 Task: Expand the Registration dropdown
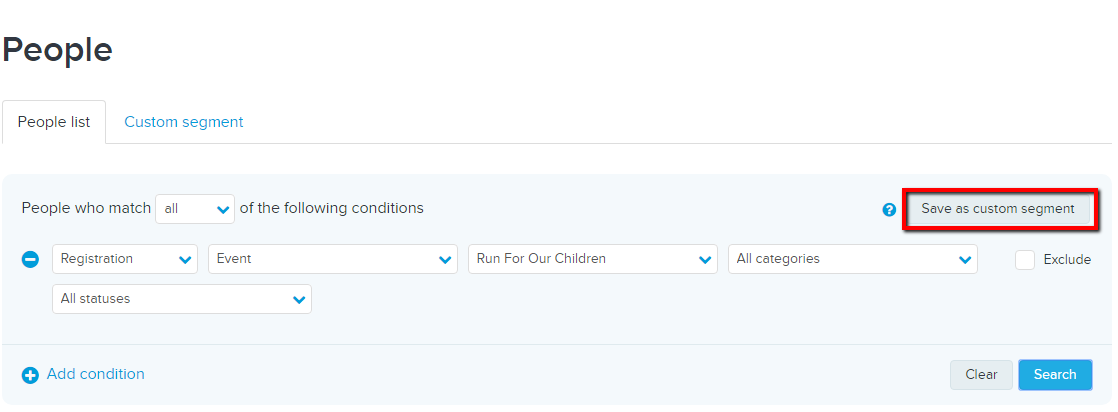(x=125, y=259)
